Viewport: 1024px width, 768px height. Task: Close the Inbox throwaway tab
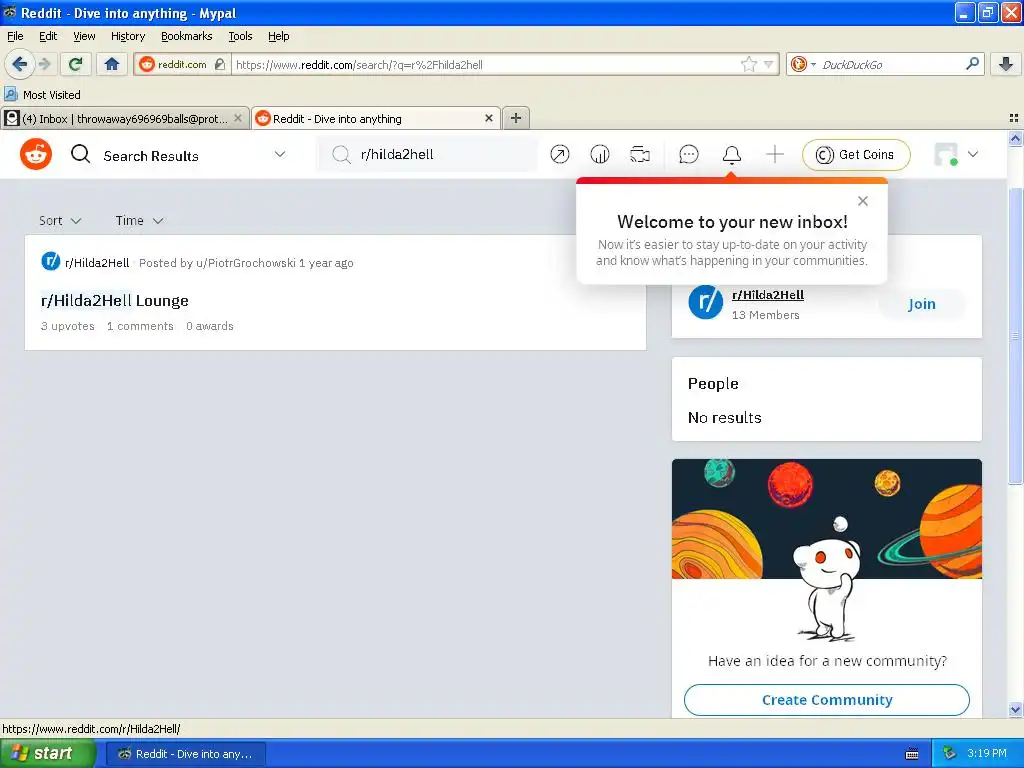[x=238, y=118]
